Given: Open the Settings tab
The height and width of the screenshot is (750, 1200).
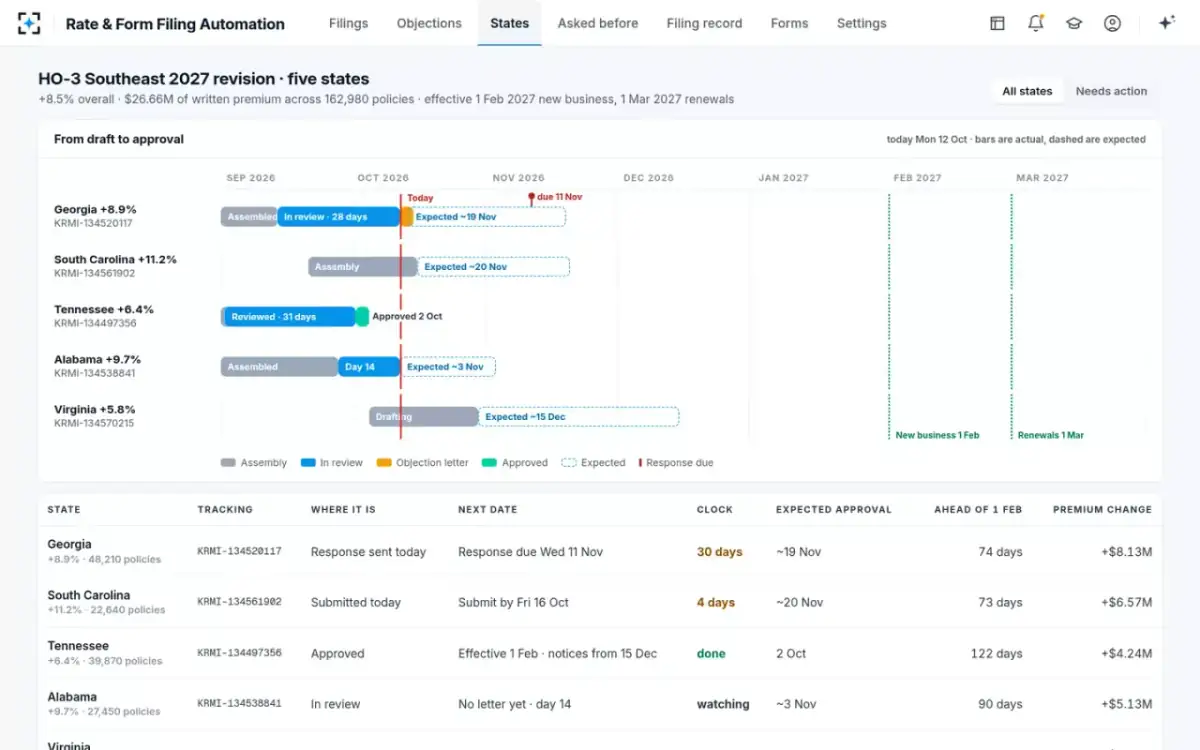Looking at the screenshot, I should (861, 23).
